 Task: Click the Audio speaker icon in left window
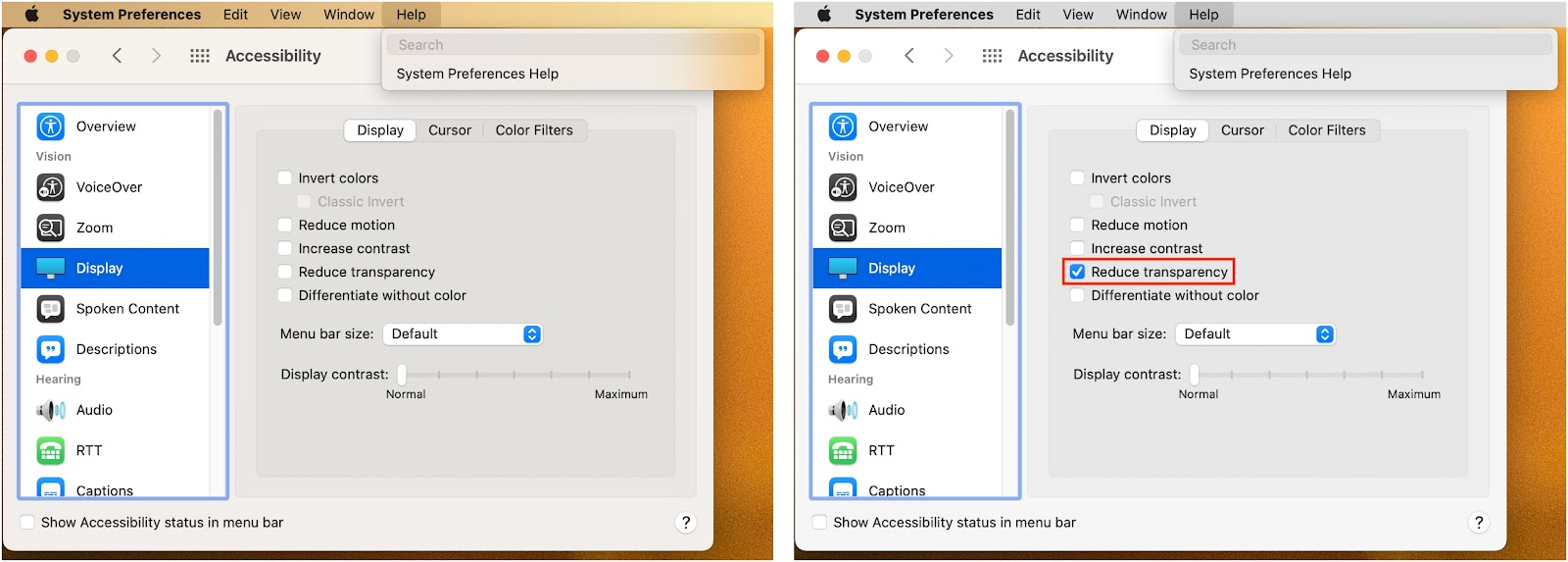(x=51, y=410)
